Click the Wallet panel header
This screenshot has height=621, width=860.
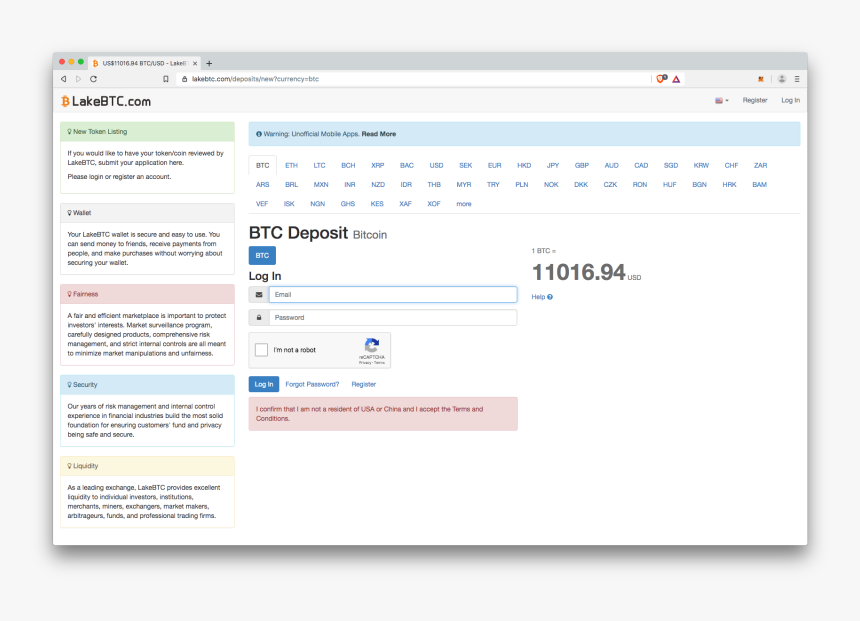point(148,213)
